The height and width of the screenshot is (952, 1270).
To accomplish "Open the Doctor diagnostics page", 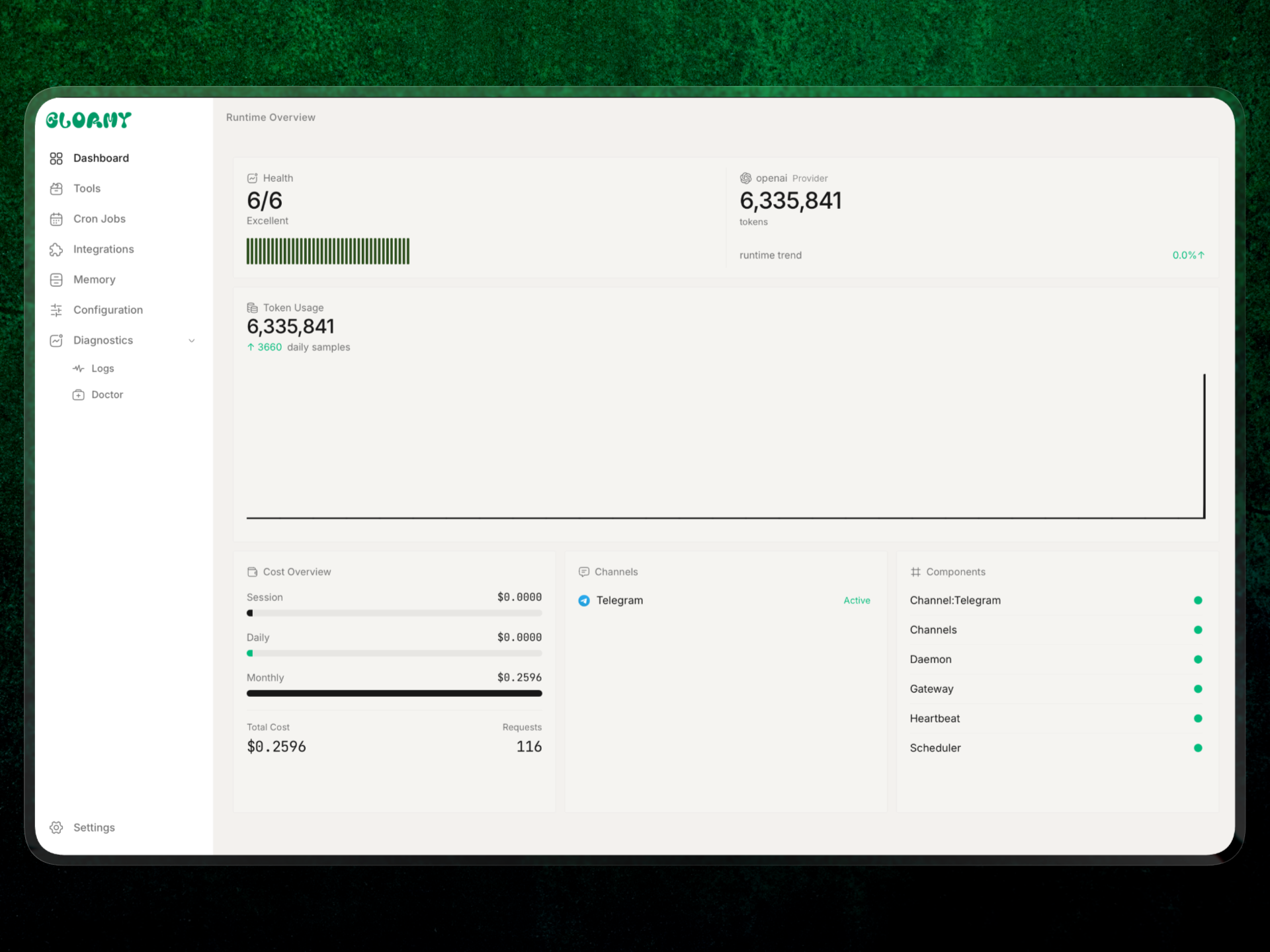I will click(x=107, y=395).
